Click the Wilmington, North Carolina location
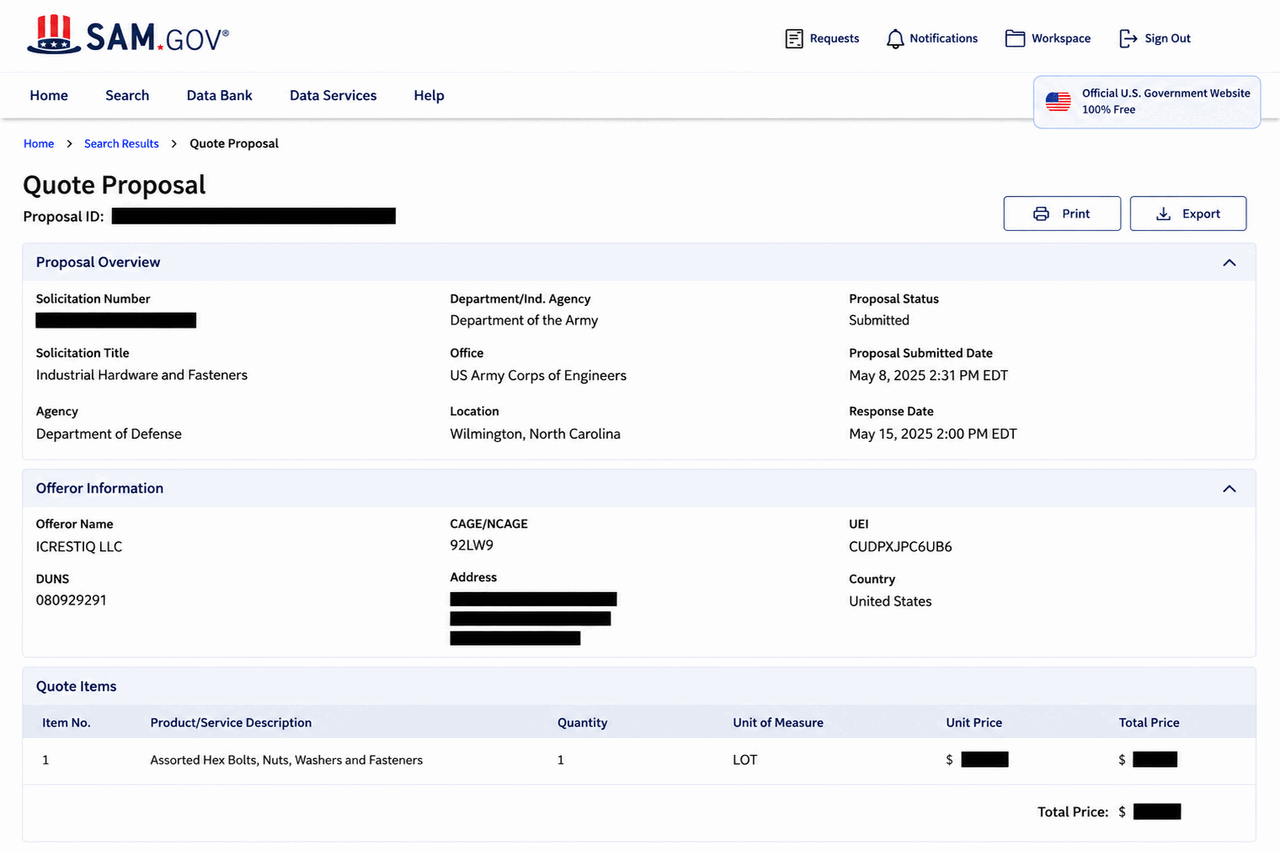 click(535, 434)
